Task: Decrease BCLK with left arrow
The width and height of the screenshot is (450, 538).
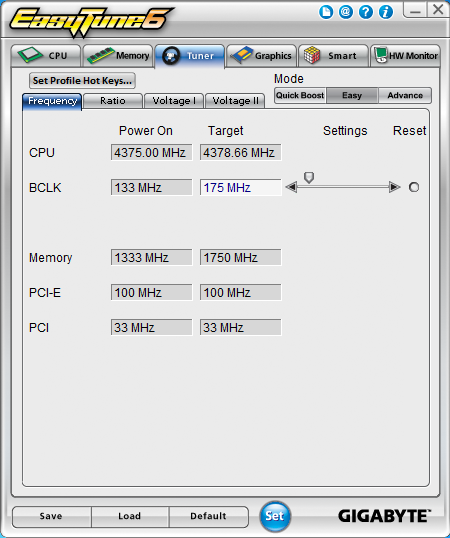Action: 291,187
